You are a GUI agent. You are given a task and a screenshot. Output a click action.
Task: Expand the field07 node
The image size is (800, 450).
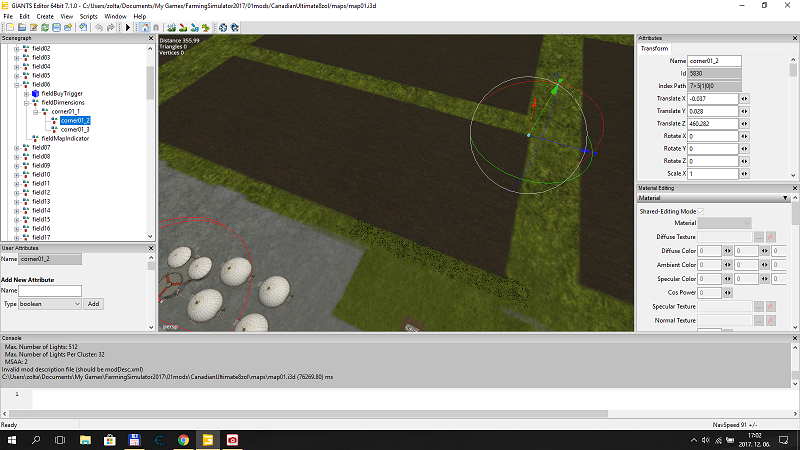pyautogui.click(x=16, y=147)
